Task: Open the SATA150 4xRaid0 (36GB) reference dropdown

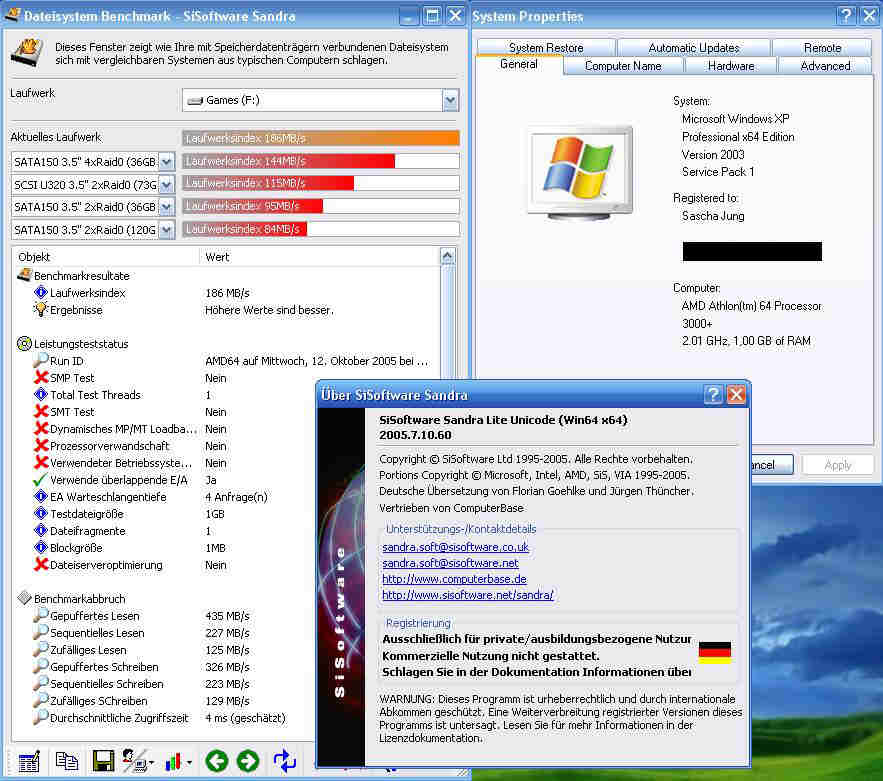Action: [x=166, y=162]
